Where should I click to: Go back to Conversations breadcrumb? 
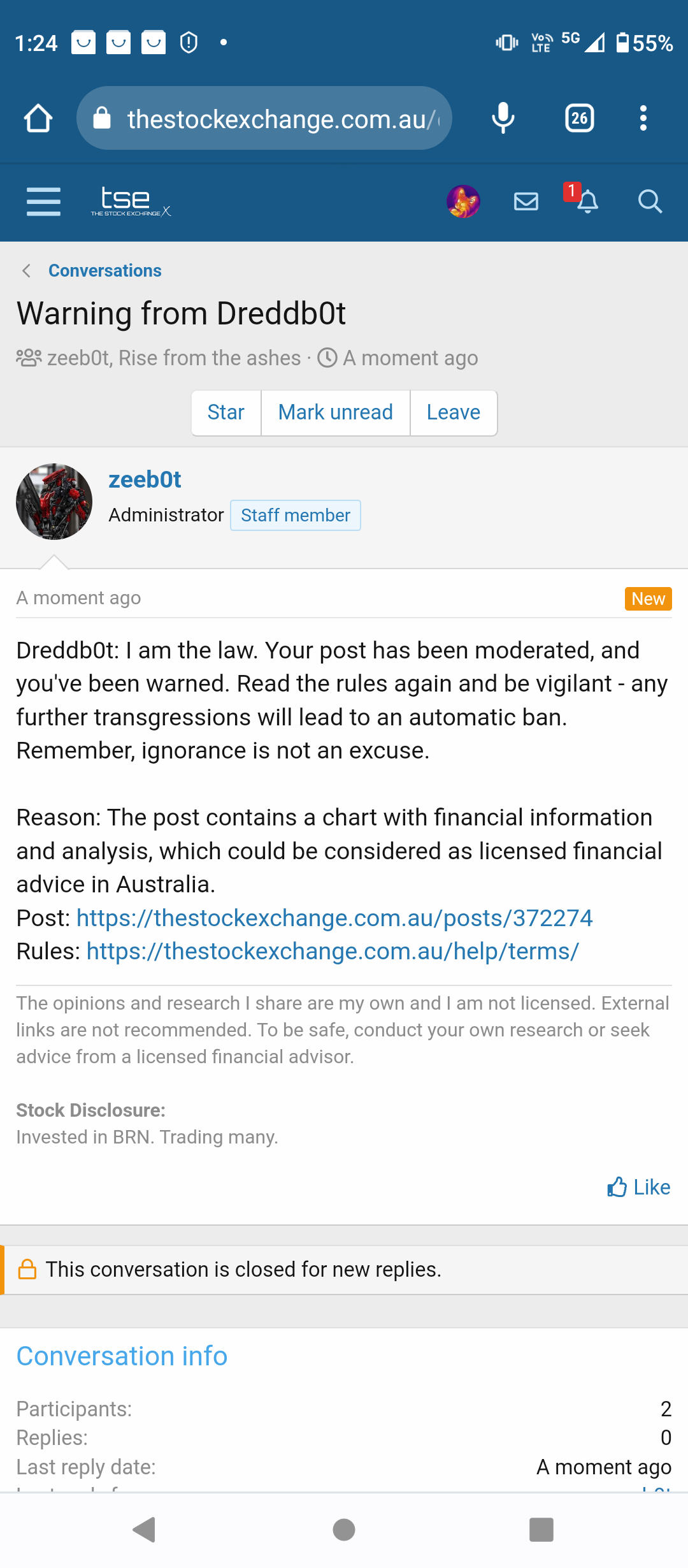[x=104, y=271]
